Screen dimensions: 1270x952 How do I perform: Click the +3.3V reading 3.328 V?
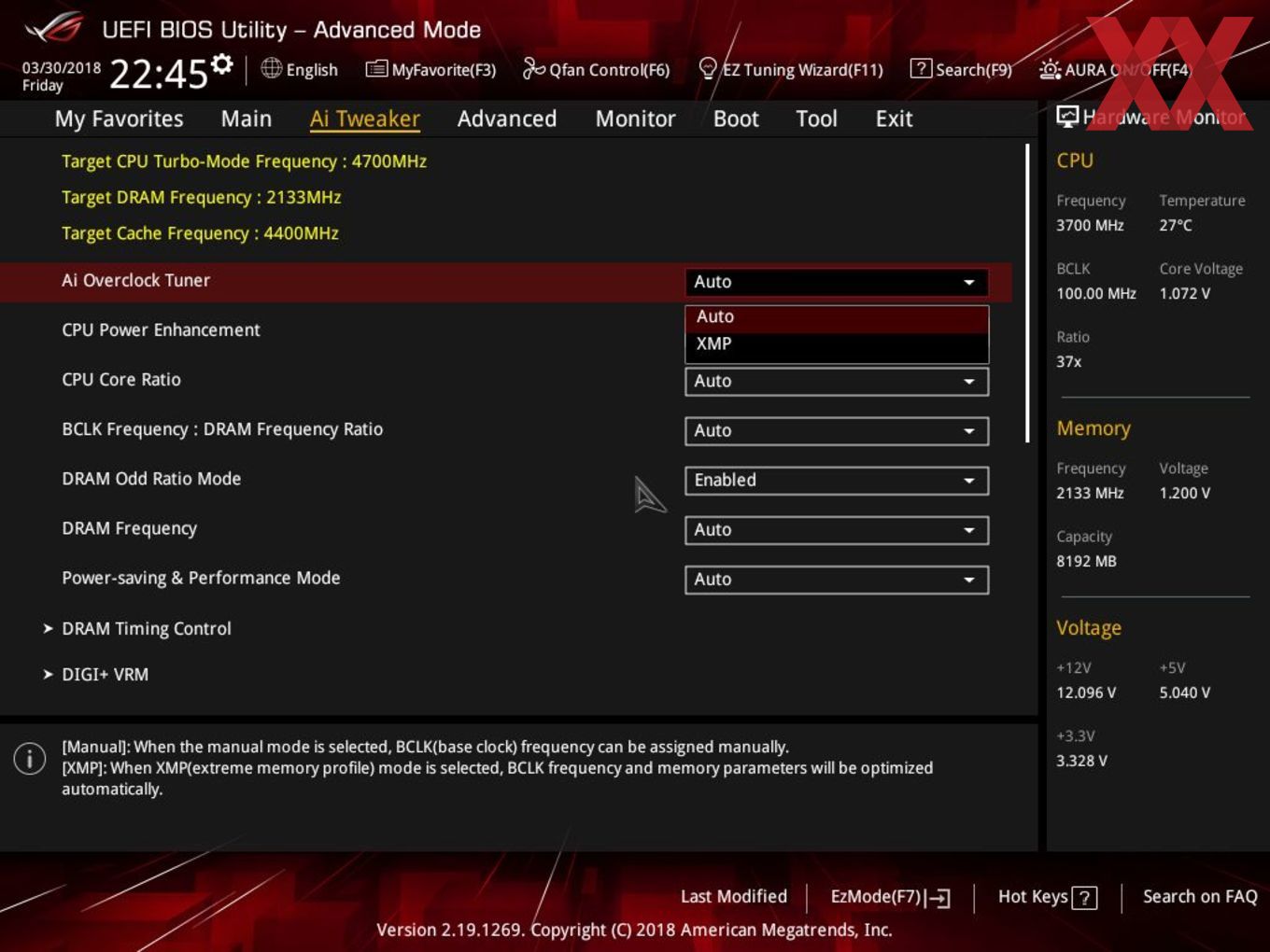point(1081,761)
